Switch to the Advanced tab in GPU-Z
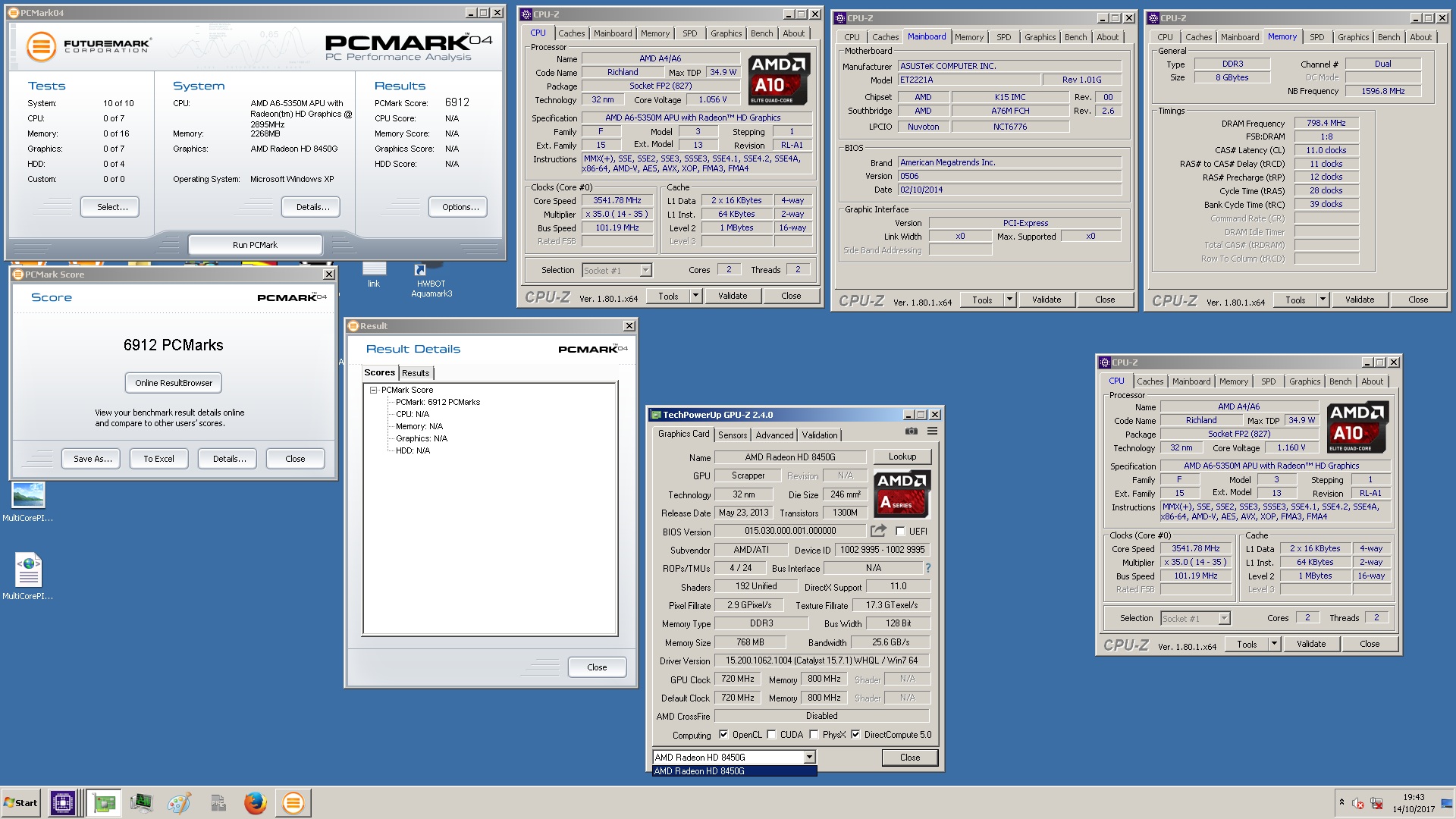Image resolution: width=1456 pixels, height=819 pixels. point(774,435)
